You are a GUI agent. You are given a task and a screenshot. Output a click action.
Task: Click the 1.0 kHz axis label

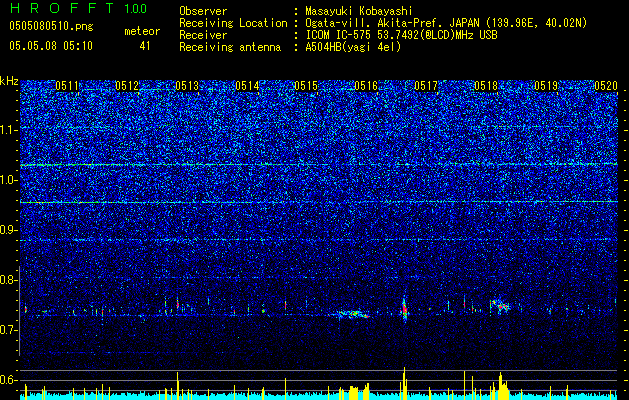pos(9,180)
